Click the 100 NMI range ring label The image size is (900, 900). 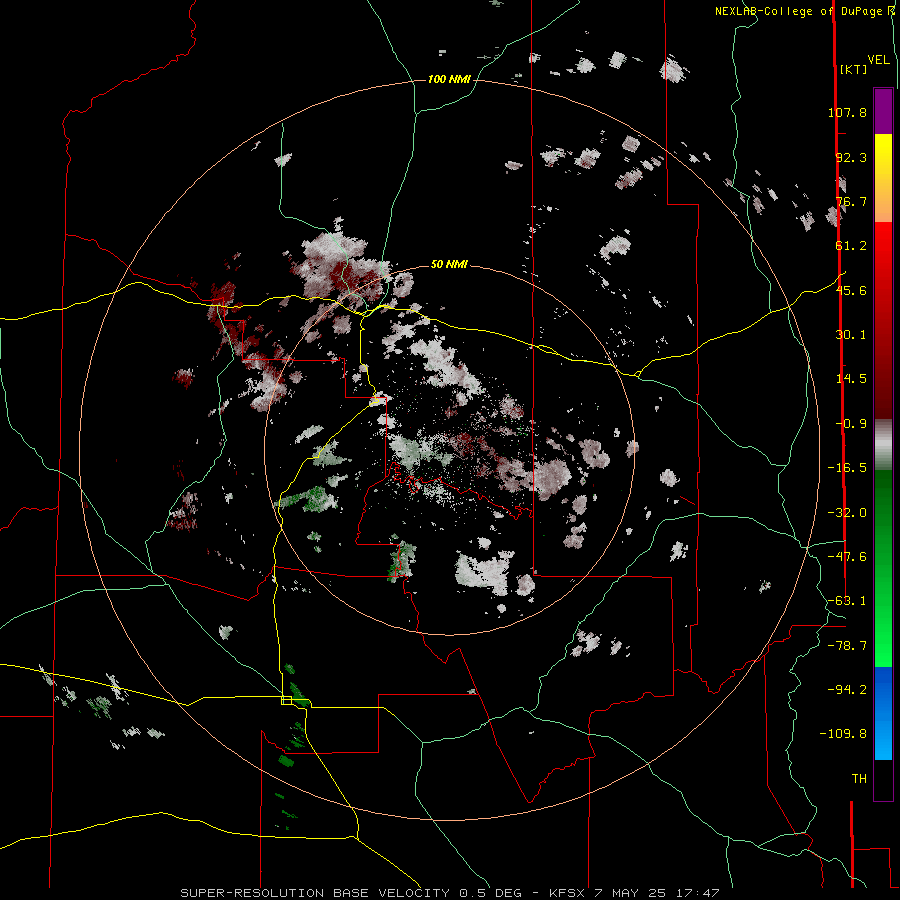click(449, 79)
